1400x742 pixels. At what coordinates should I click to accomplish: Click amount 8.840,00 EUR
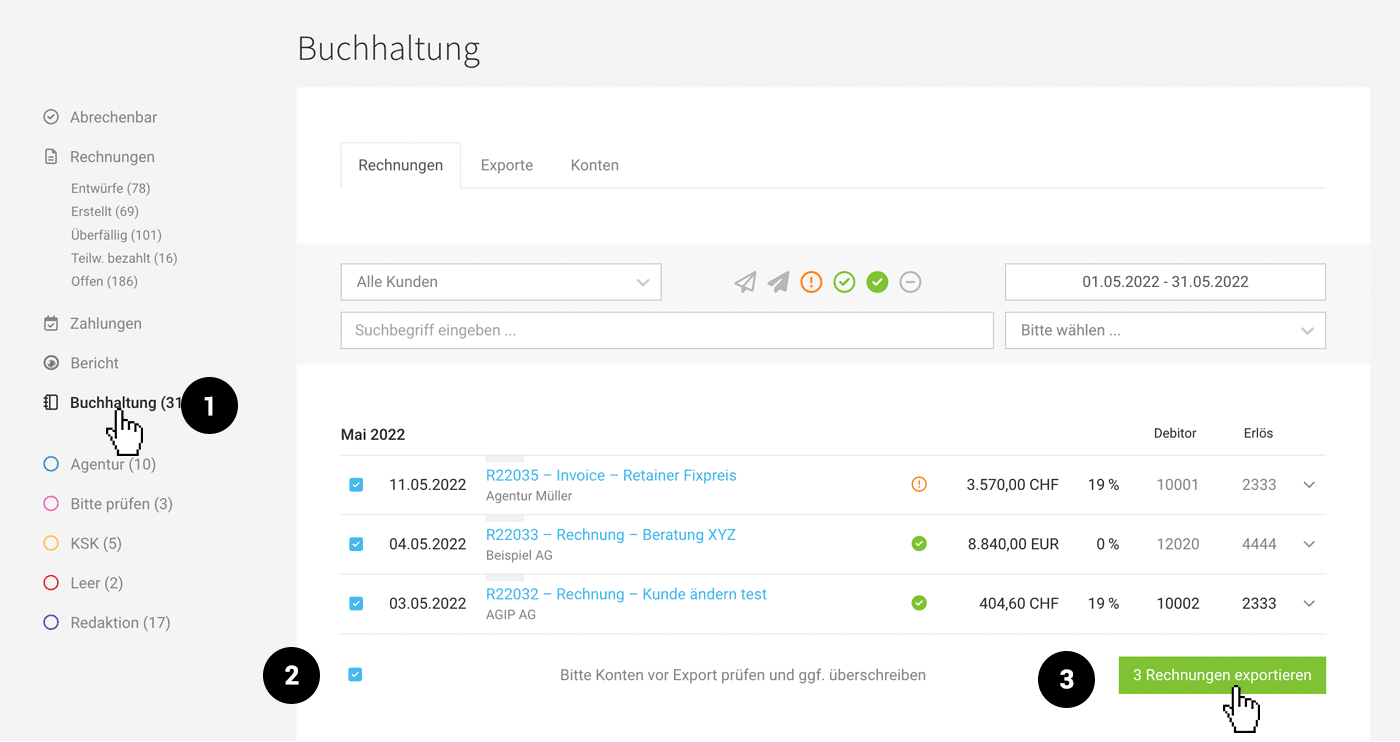(x=1013, y=544)
